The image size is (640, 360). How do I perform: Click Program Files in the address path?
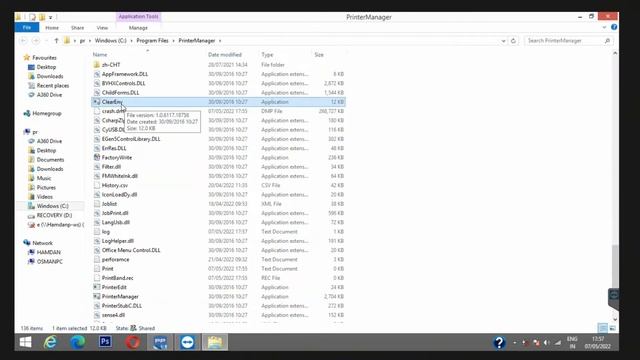pyautogui.click(x=152, y=41)
